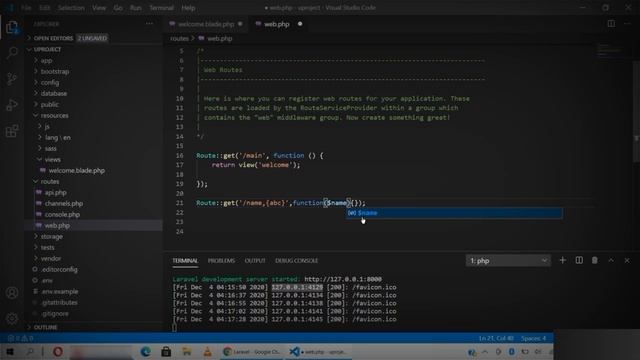Click Ln 21 cursor position in status bar
This screenshot has height=360, width=640.
pos(496,338)
